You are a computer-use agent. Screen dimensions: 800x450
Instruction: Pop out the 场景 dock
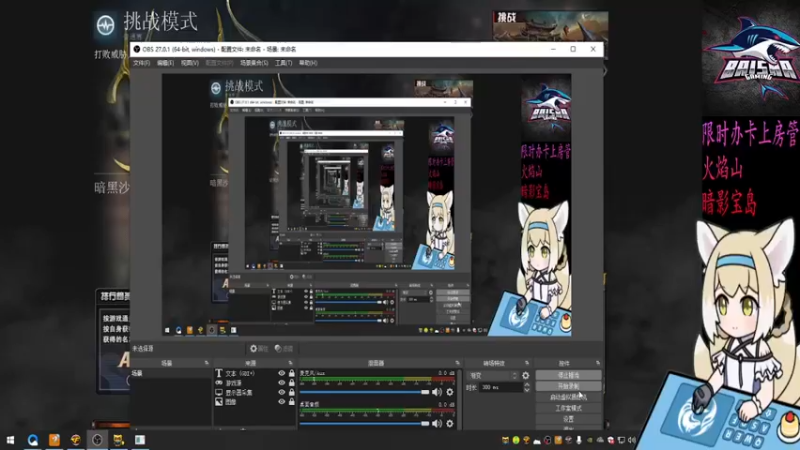tap(206, 363)
